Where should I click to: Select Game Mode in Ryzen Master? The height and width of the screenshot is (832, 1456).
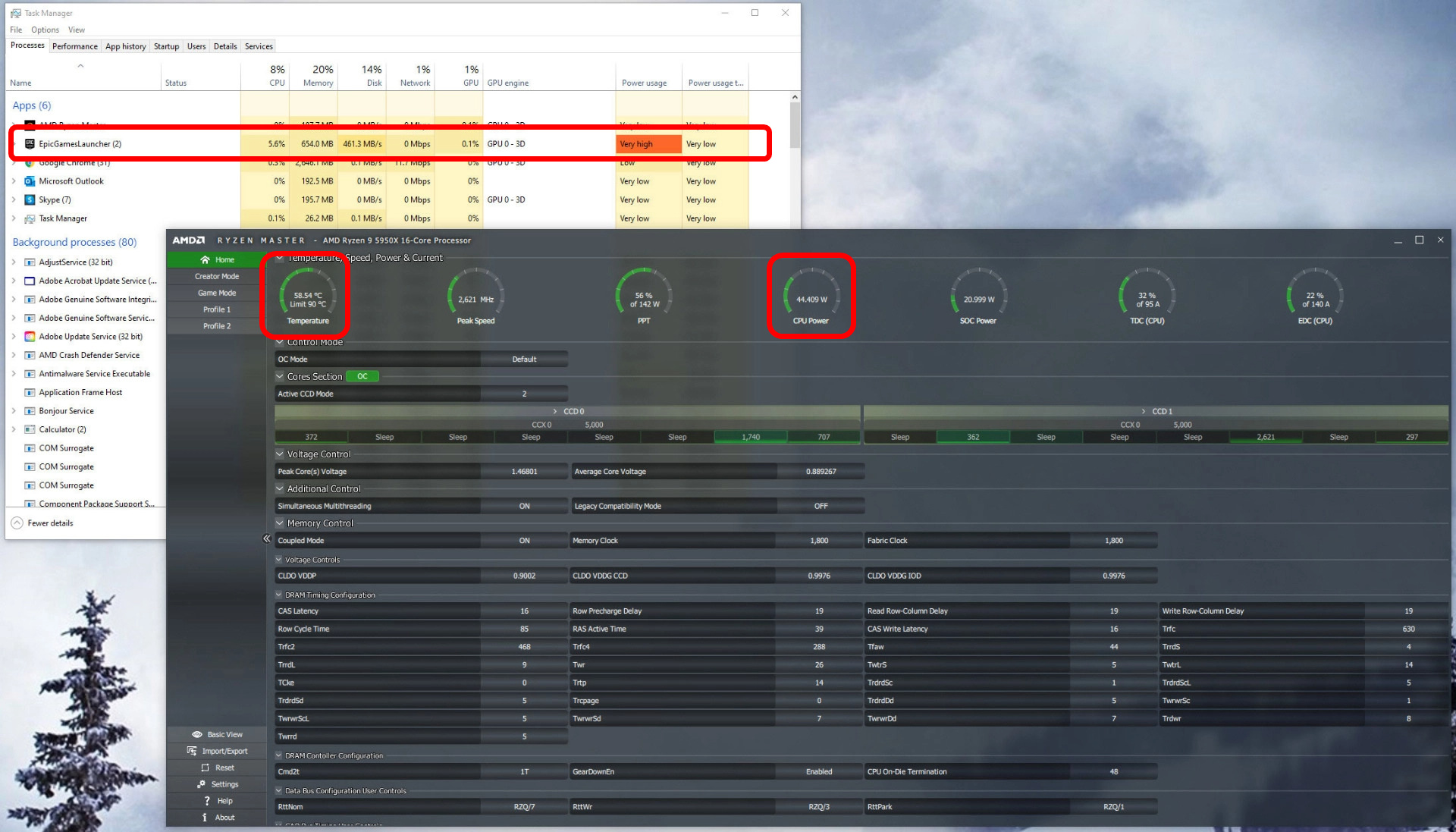coord(217,293)
